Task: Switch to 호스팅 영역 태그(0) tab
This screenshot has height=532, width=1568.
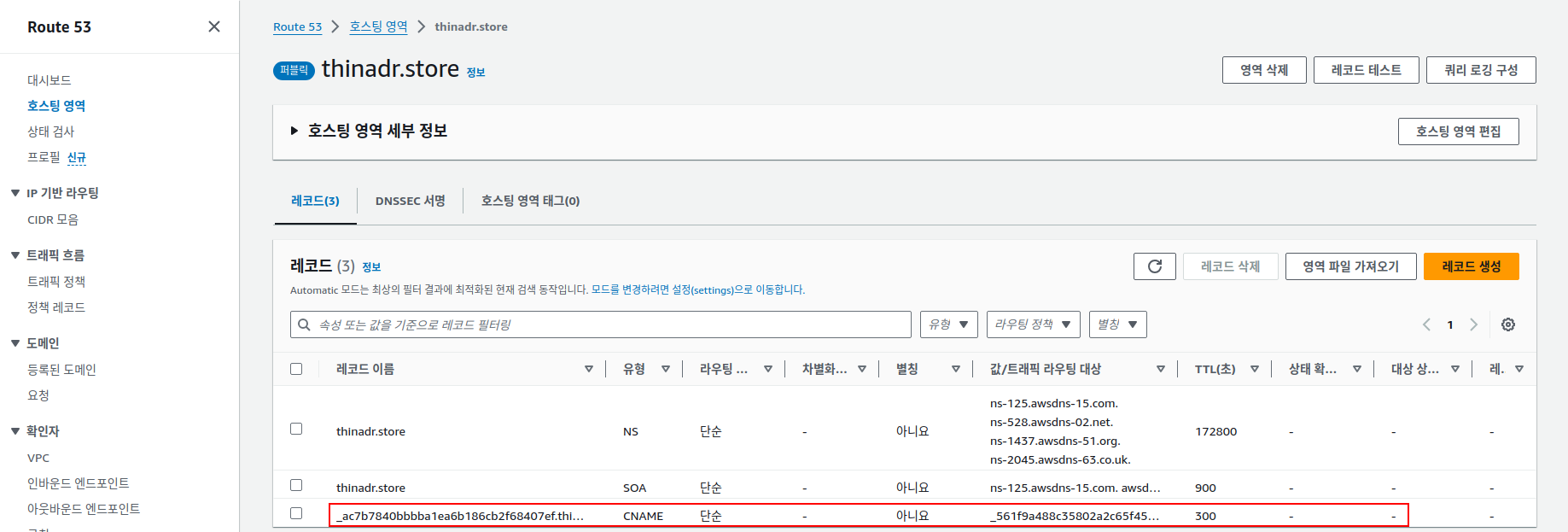Action: pos(530,201)
